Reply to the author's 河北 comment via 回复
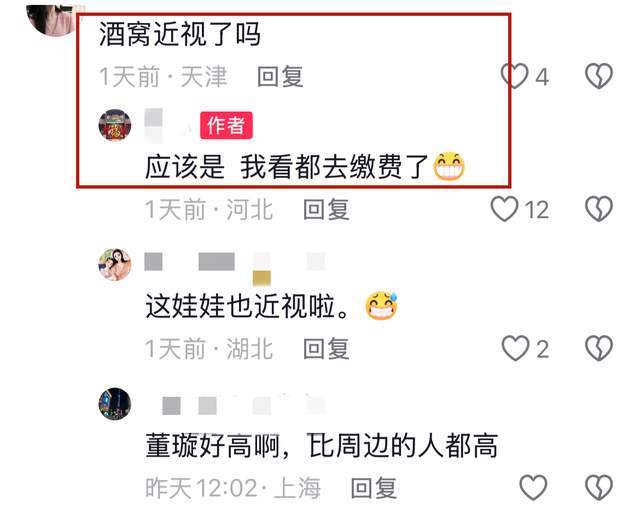The height and width of the screenshot is (516, 640). click(326, 209)
